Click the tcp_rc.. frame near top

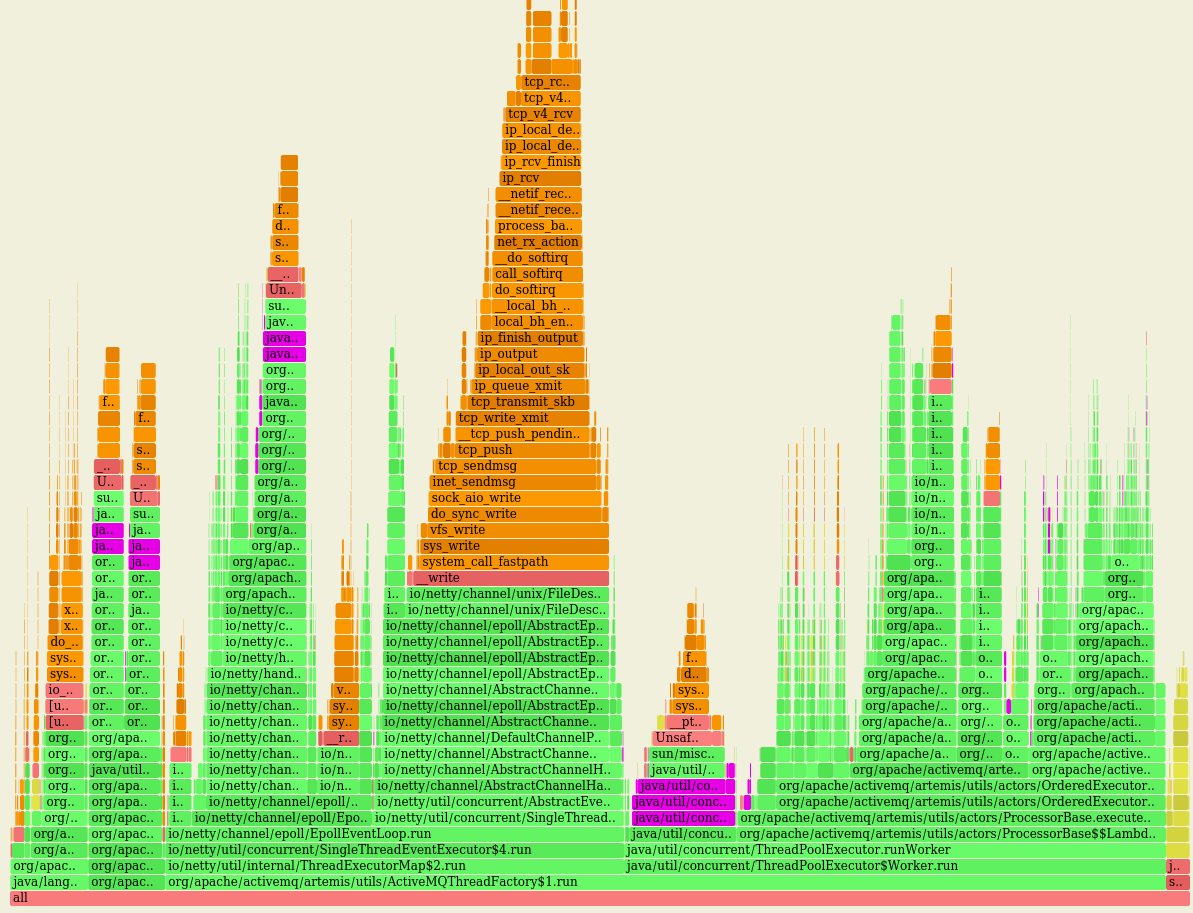[551, 83]
